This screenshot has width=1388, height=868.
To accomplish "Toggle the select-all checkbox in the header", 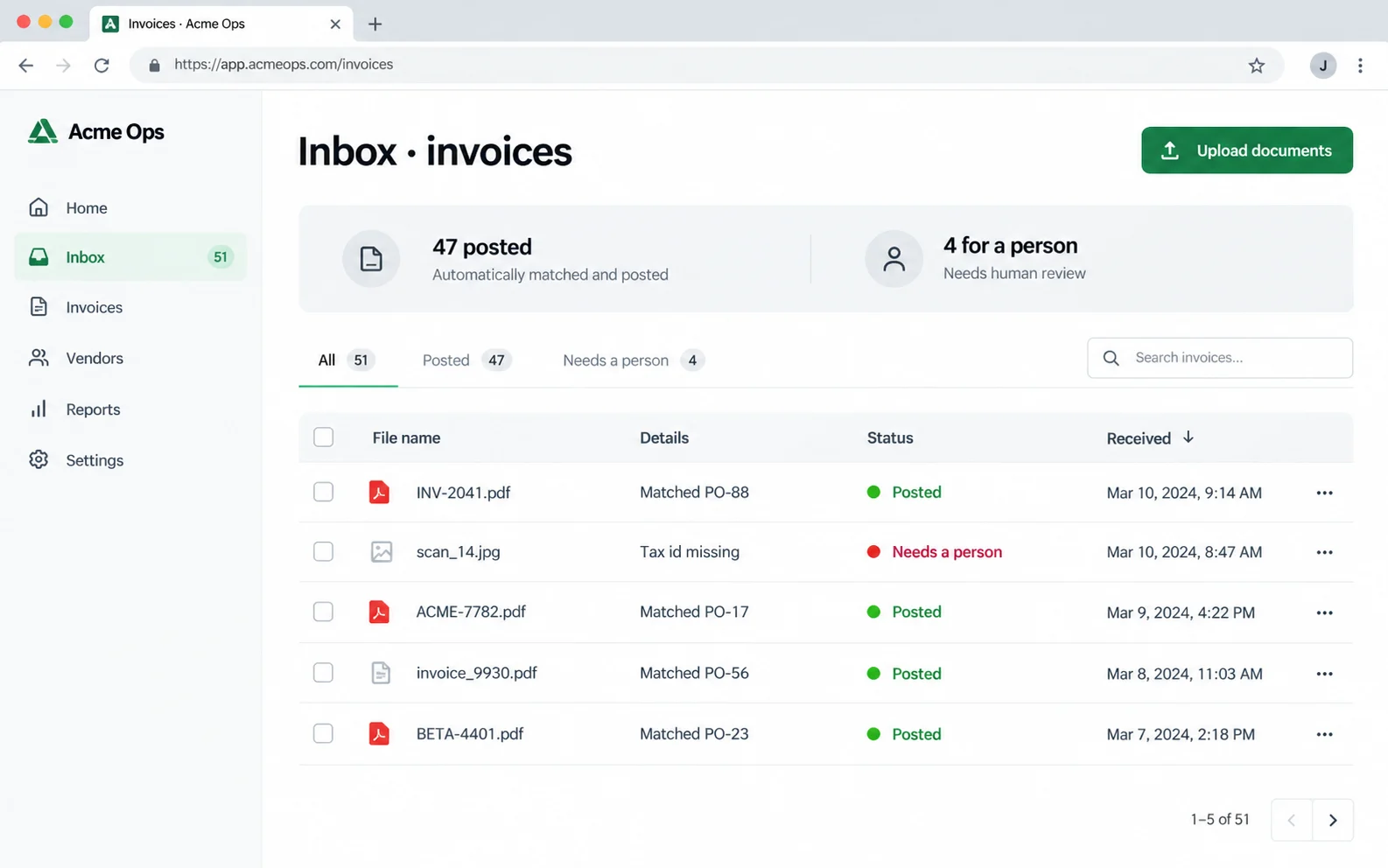I will 324,437.
